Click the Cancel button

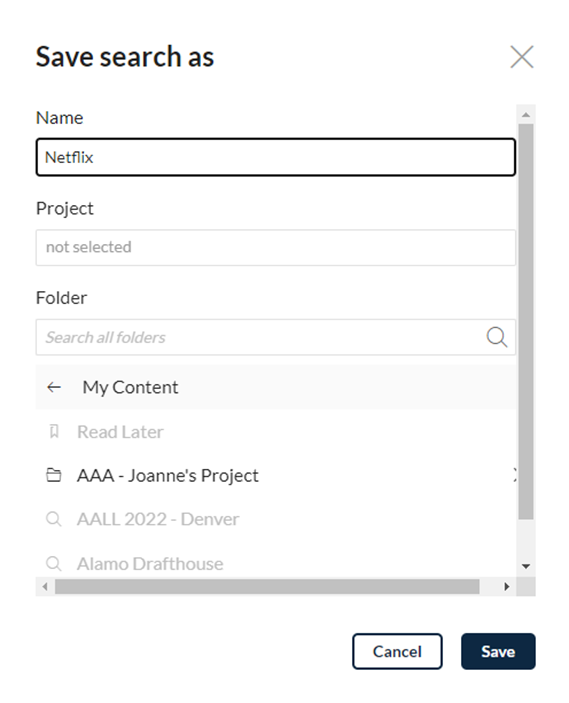coord(397,651)
